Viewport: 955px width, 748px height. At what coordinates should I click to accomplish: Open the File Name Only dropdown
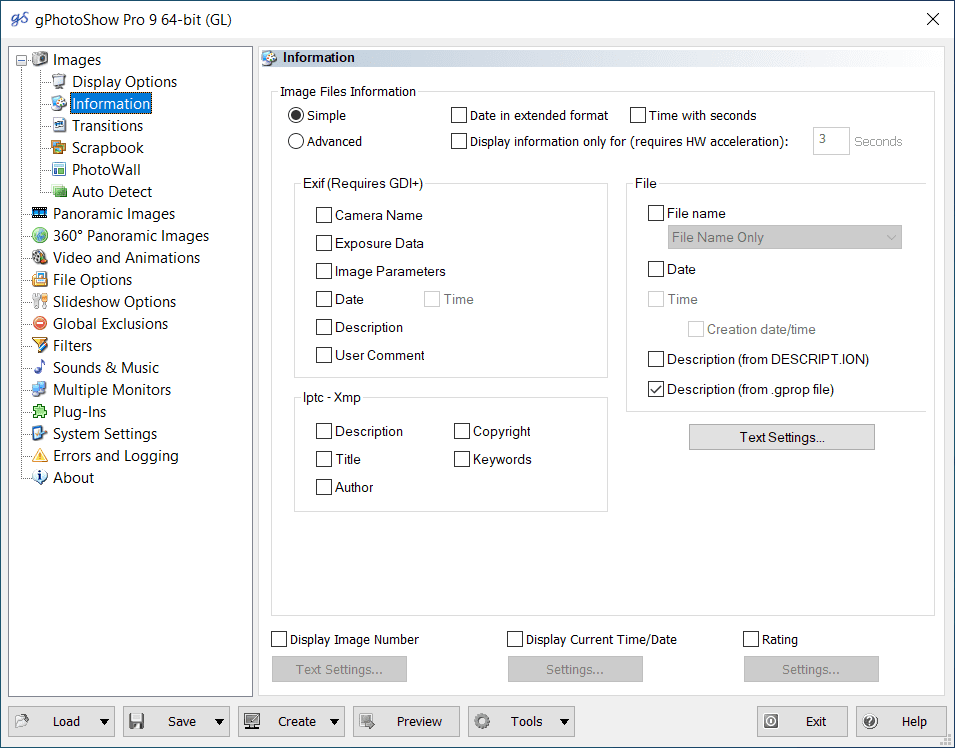(784, 237)
